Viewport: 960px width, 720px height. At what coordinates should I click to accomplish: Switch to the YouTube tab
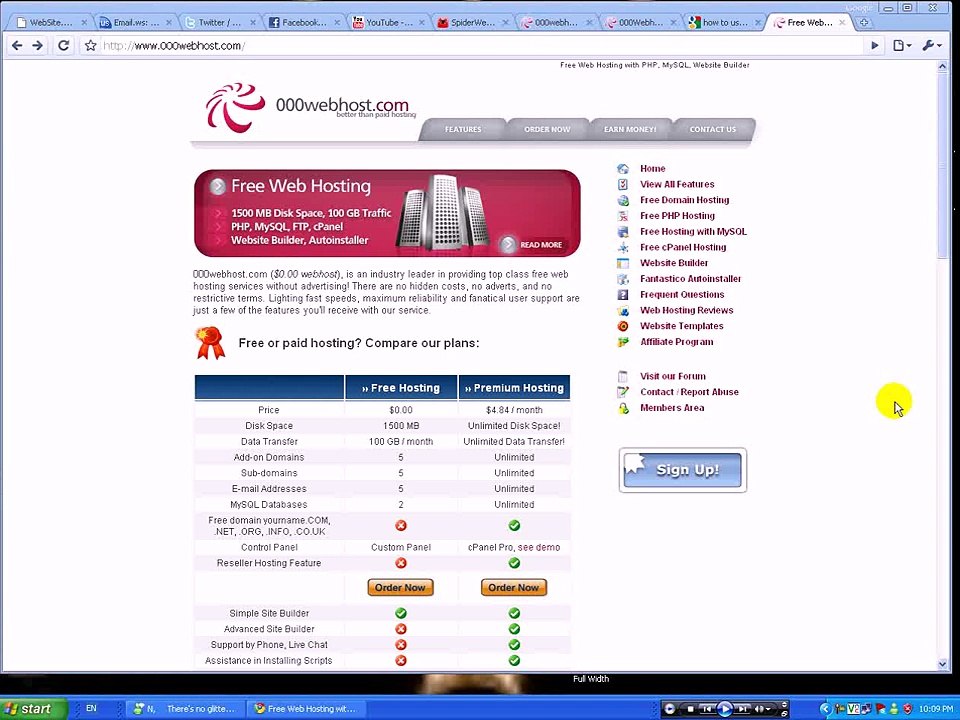pos(388,23)
